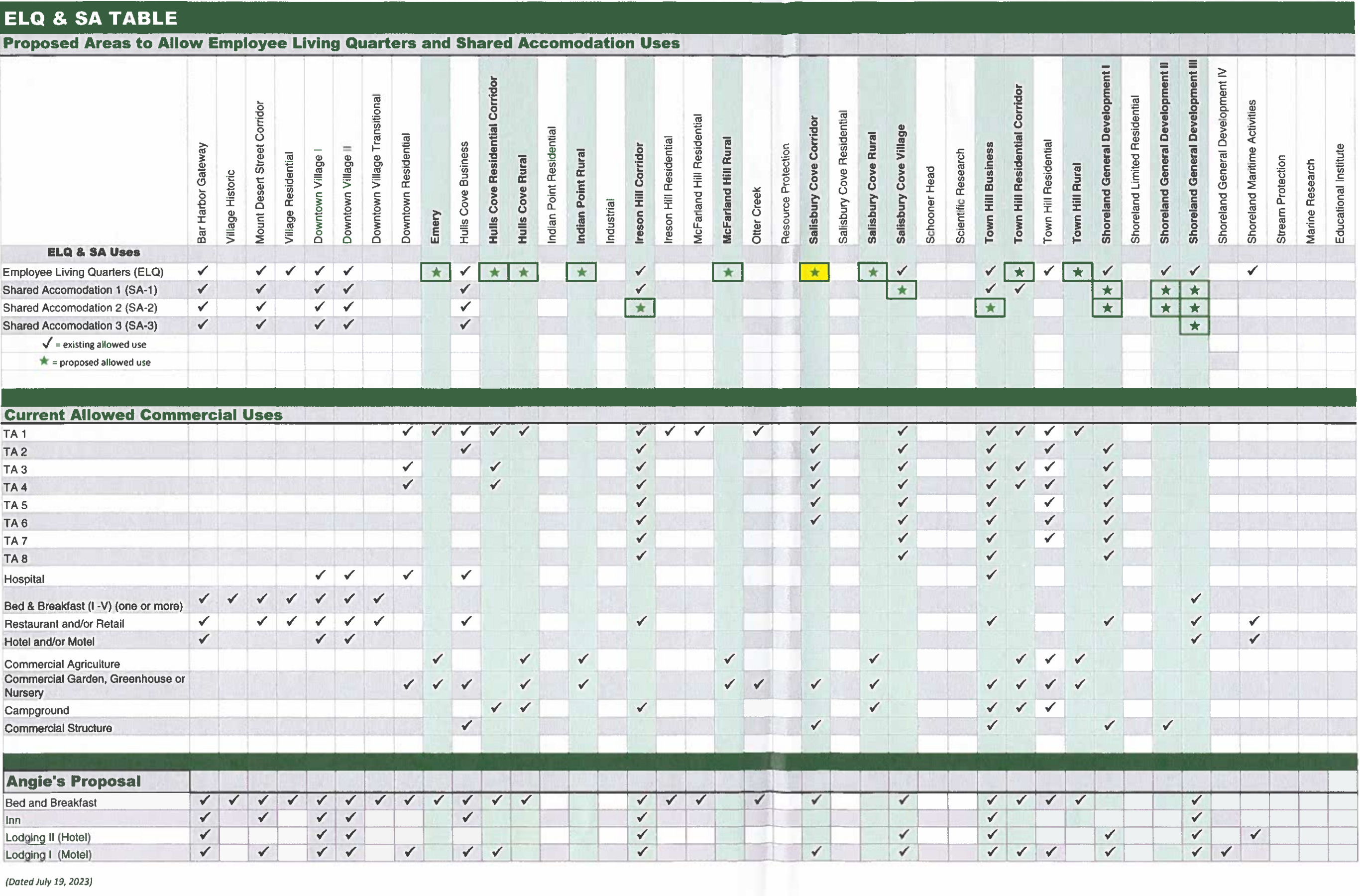
Task: Click the Employee Living Quarters (ELQ) row label
Action: 83,272
